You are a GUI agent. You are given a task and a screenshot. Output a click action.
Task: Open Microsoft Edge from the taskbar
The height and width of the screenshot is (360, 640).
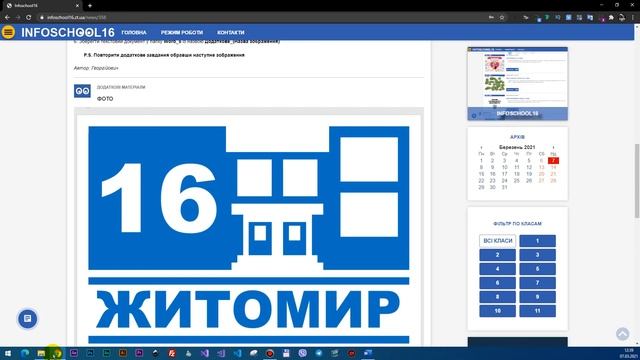(x=24, y=353)
